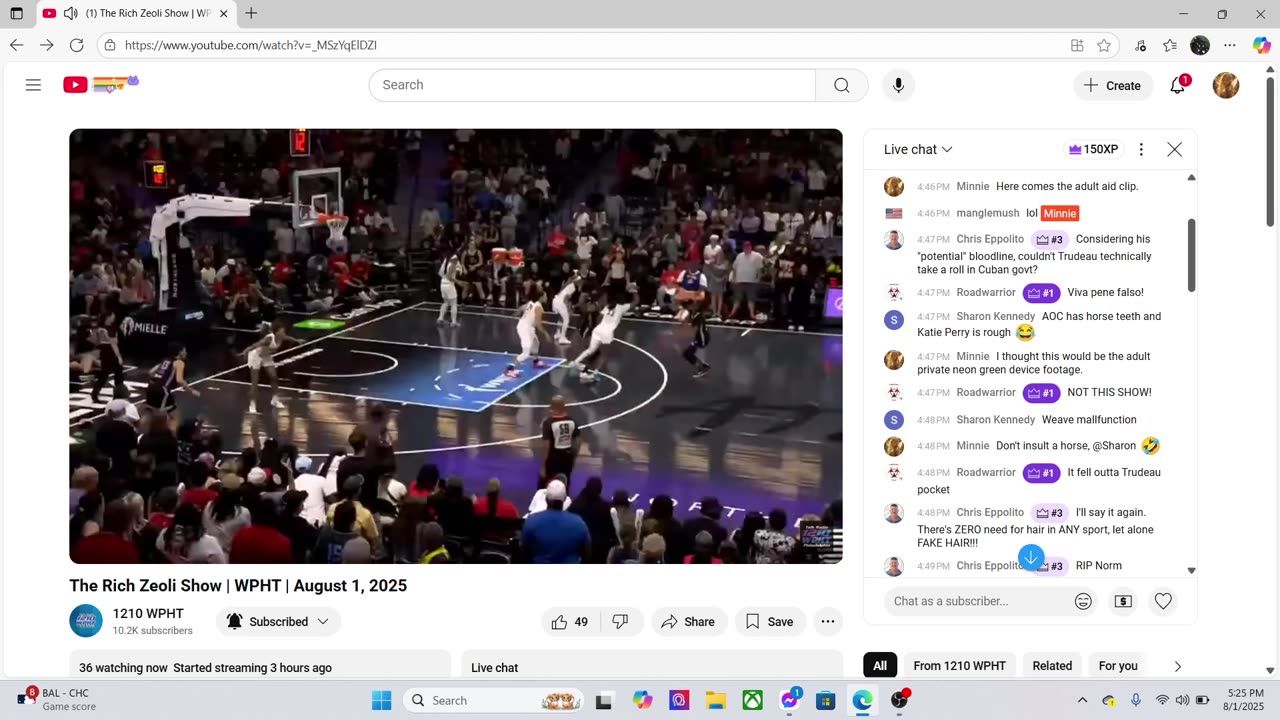Open the taskbar clock and date
Screen dimensions: 1280x720
coord(1243,700)
